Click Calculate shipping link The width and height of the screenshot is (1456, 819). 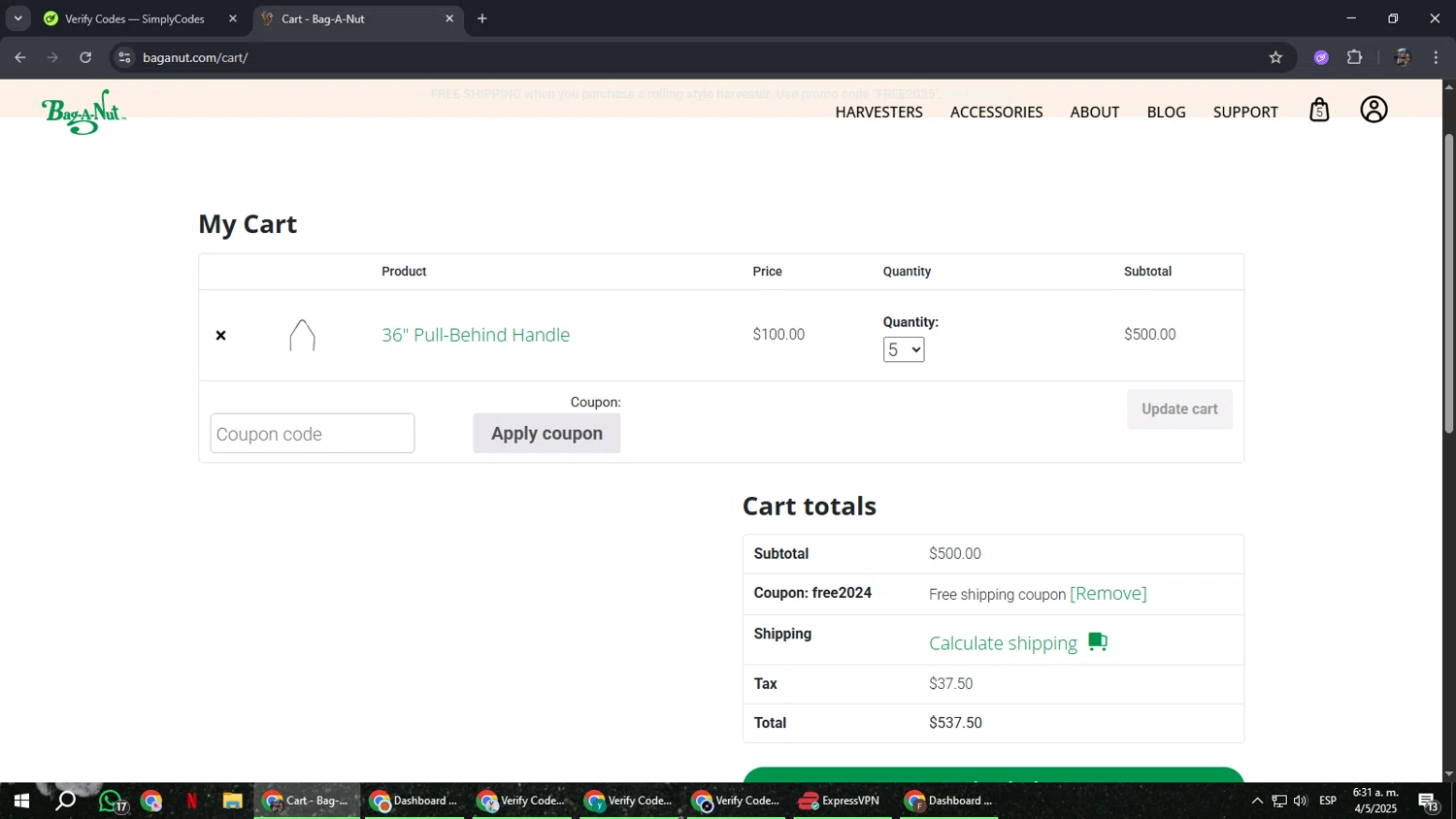(1003, 643)
